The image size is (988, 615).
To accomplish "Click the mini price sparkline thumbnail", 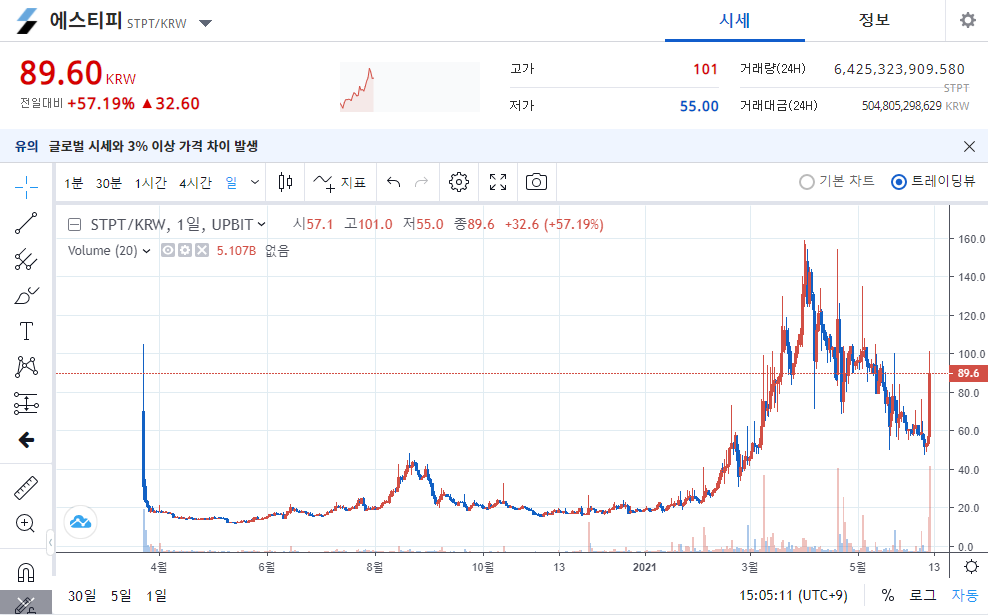I will pos(410,87).
